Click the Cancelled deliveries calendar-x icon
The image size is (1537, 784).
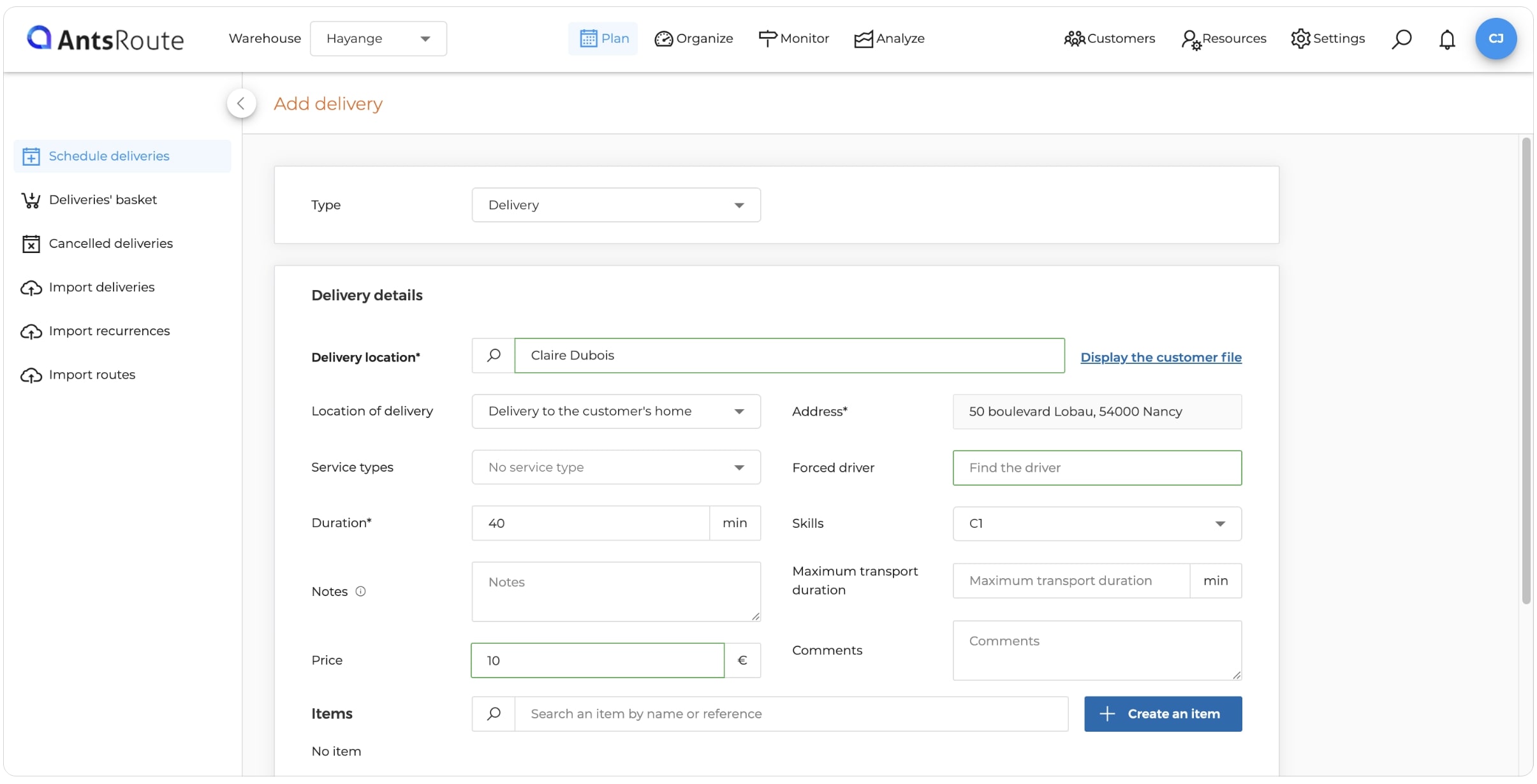(x=31, y=243)
